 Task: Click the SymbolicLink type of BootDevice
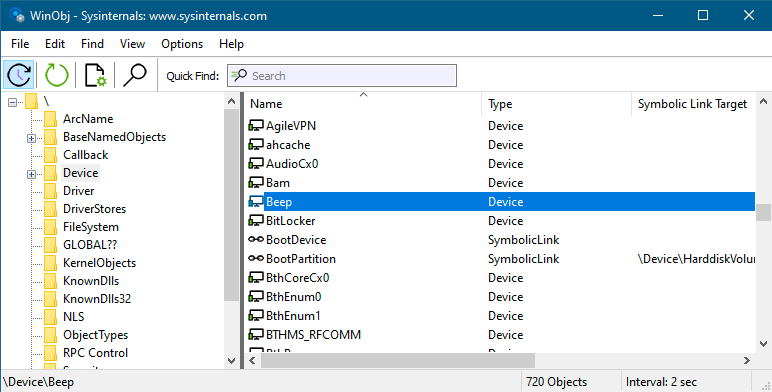point(523,240)
